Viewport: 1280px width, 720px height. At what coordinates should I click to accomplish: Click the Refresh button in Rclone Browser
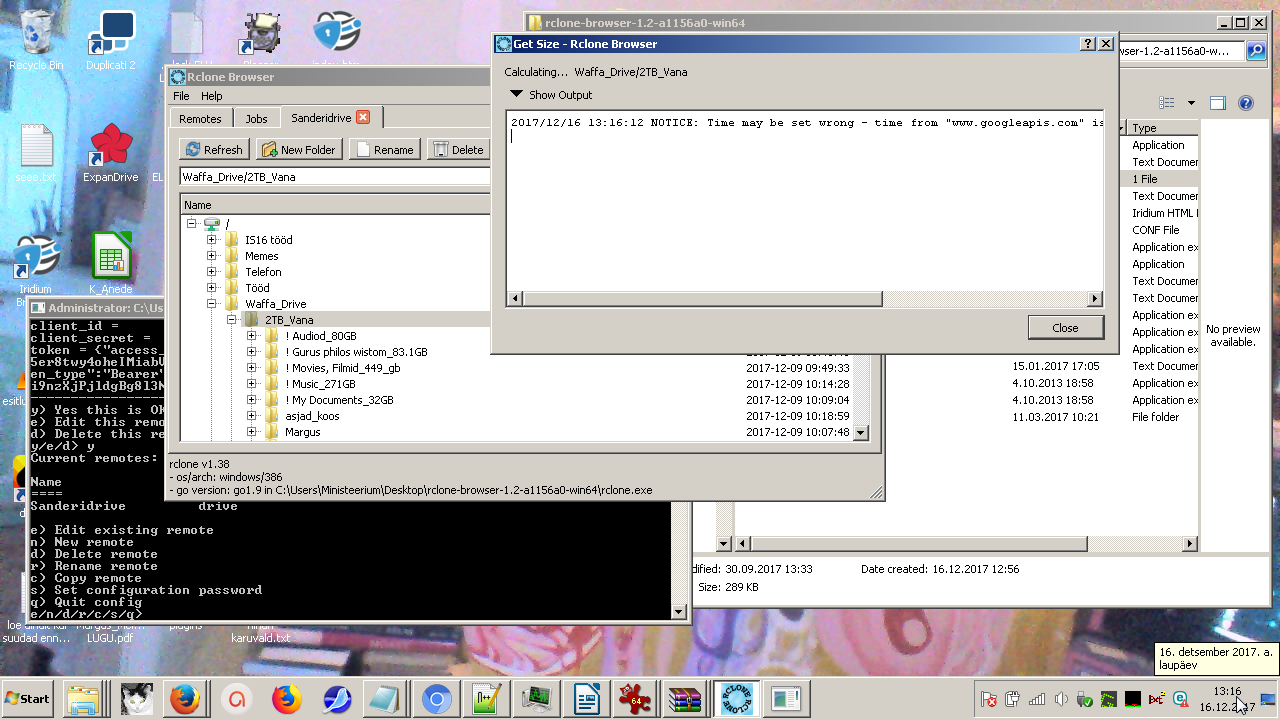pos(215,149)
